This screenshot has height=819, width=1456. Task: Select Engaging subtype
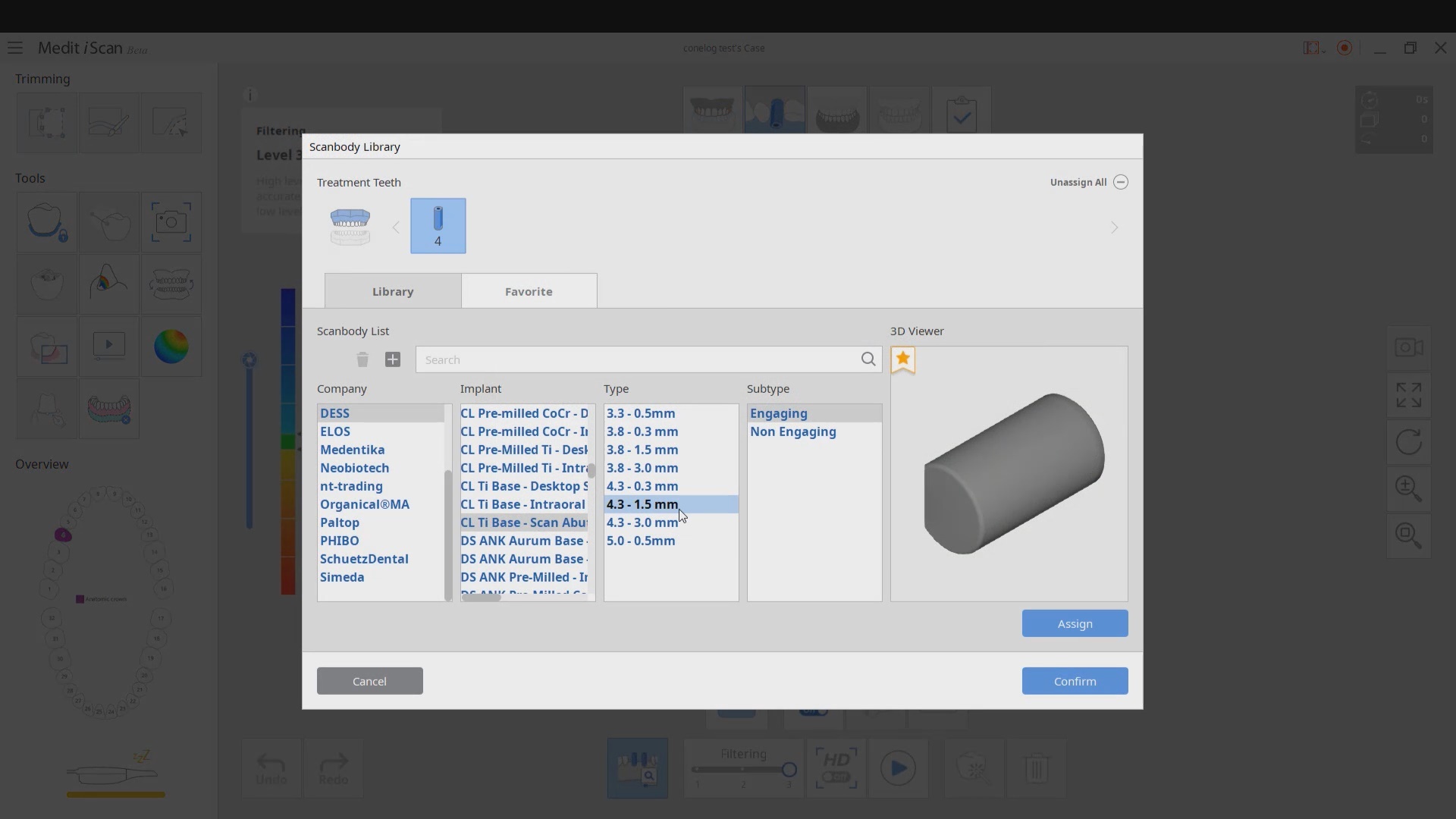click(x=814, y=413)
